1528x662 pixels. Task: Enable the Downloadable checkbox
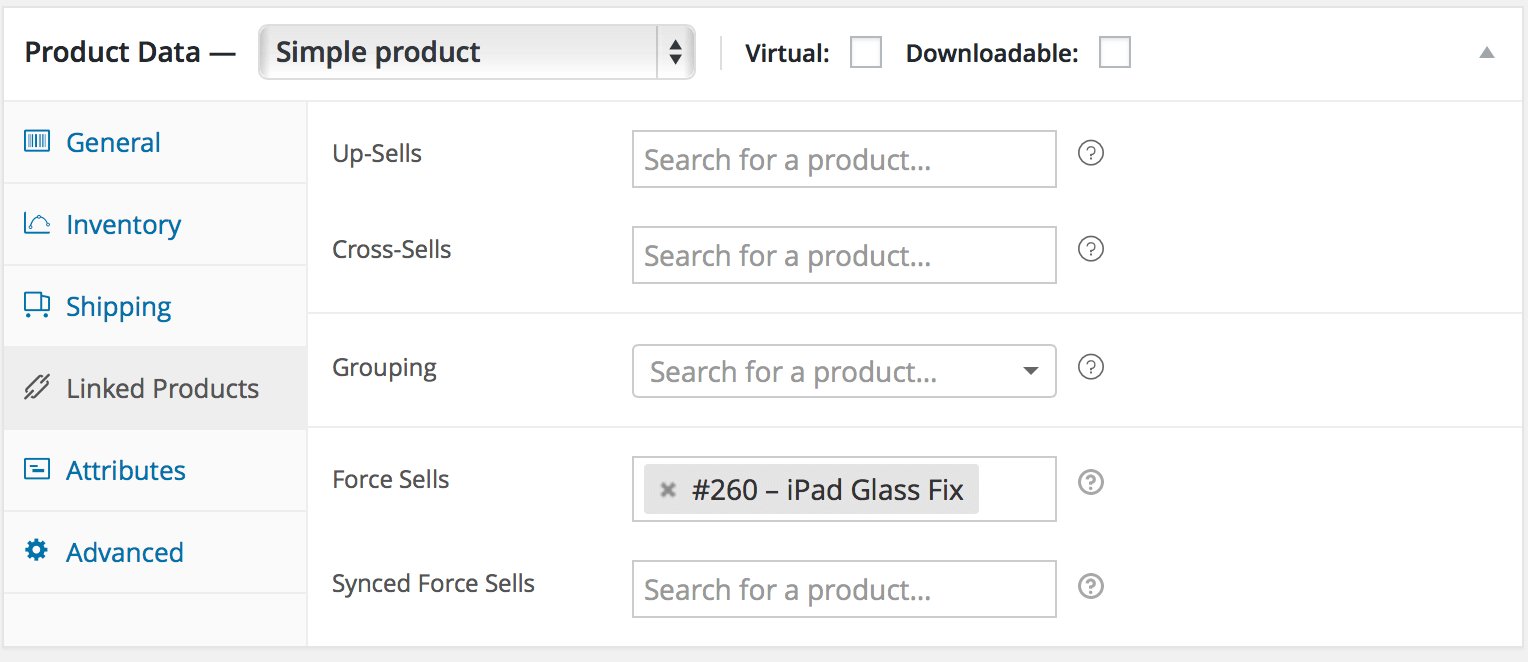tap(1113, 52)
